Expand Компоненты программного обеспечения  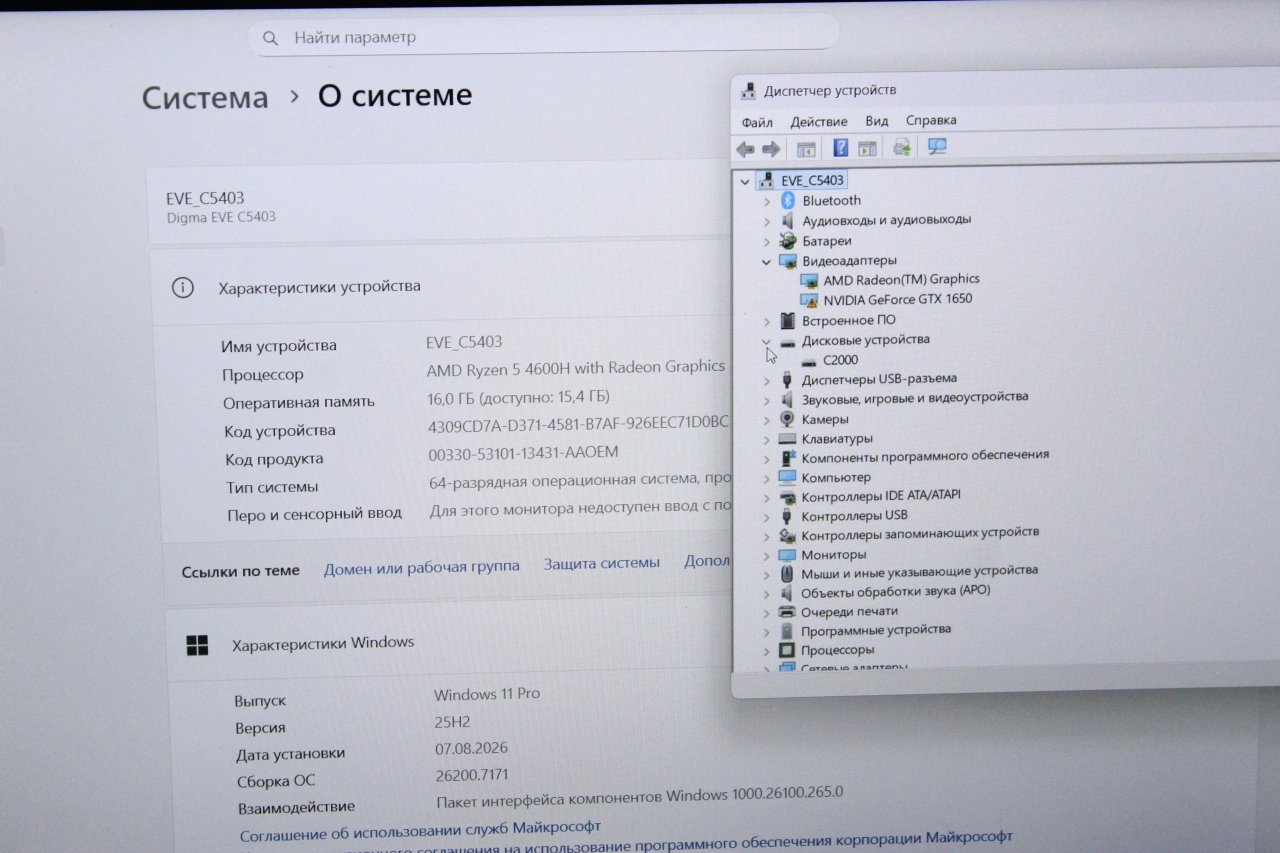point(767,459)
